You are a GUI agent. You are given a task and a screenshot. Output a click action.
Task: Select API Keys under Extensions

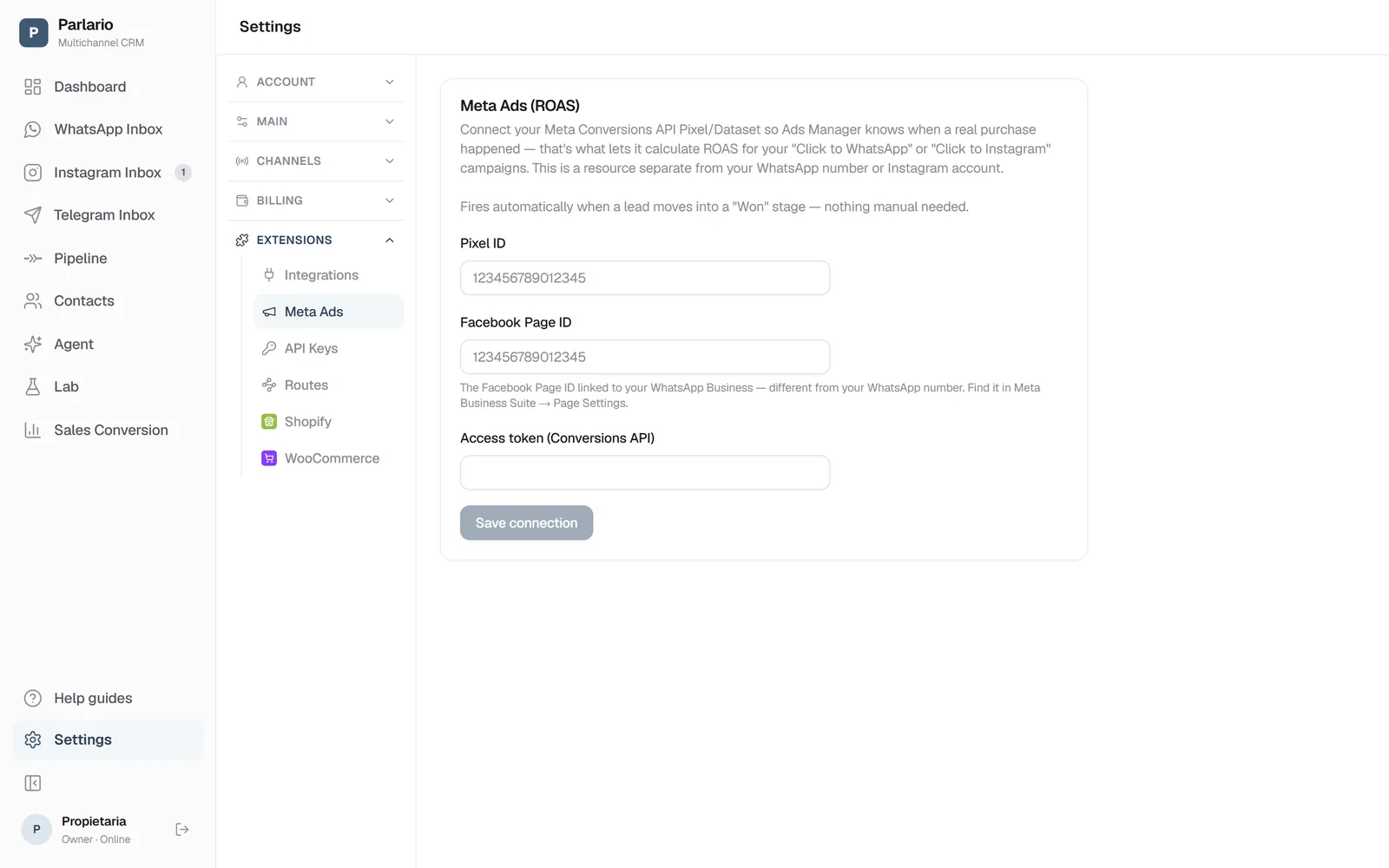329,348
